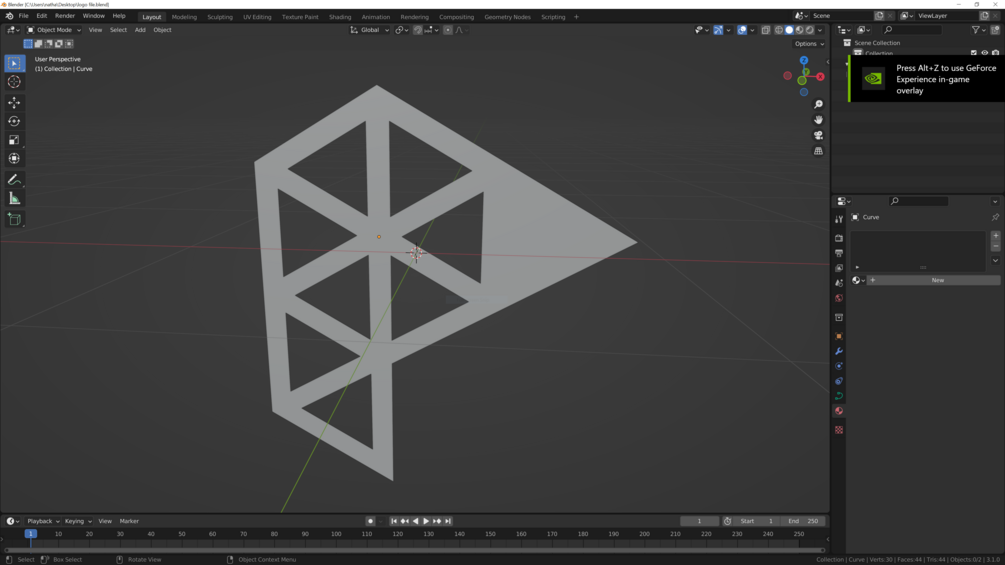
Task: Open the World properties tab
Action: (x=839, y=298)
